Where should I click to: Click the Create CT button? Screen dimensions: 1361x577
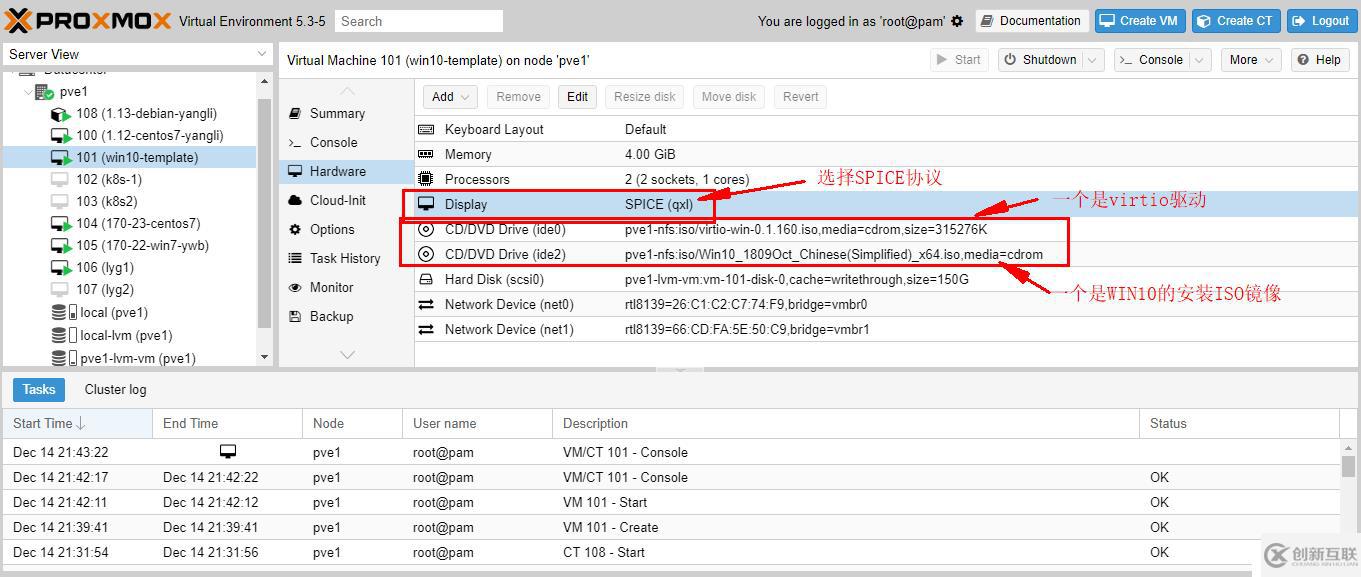[1235, 21]
